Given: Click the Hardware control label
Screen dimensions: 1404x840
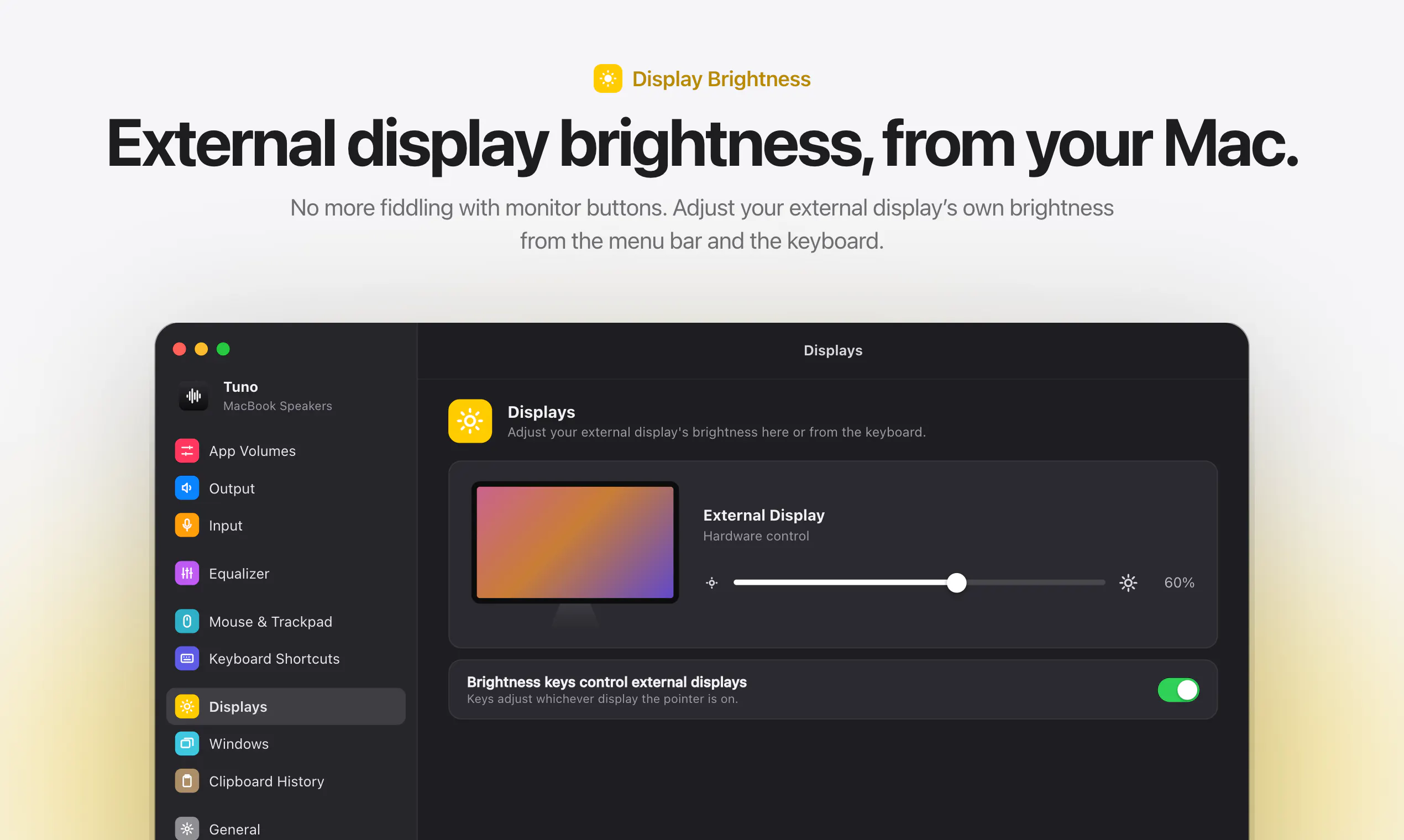Looking at the screenshot, I should tap(756, 535).
